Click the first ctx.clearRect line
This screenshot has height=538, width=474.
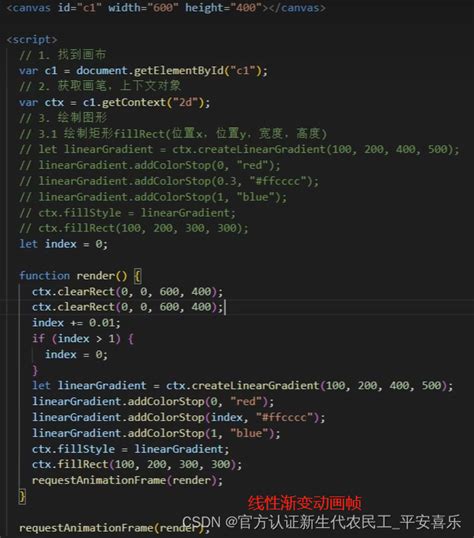click(127, 292)
